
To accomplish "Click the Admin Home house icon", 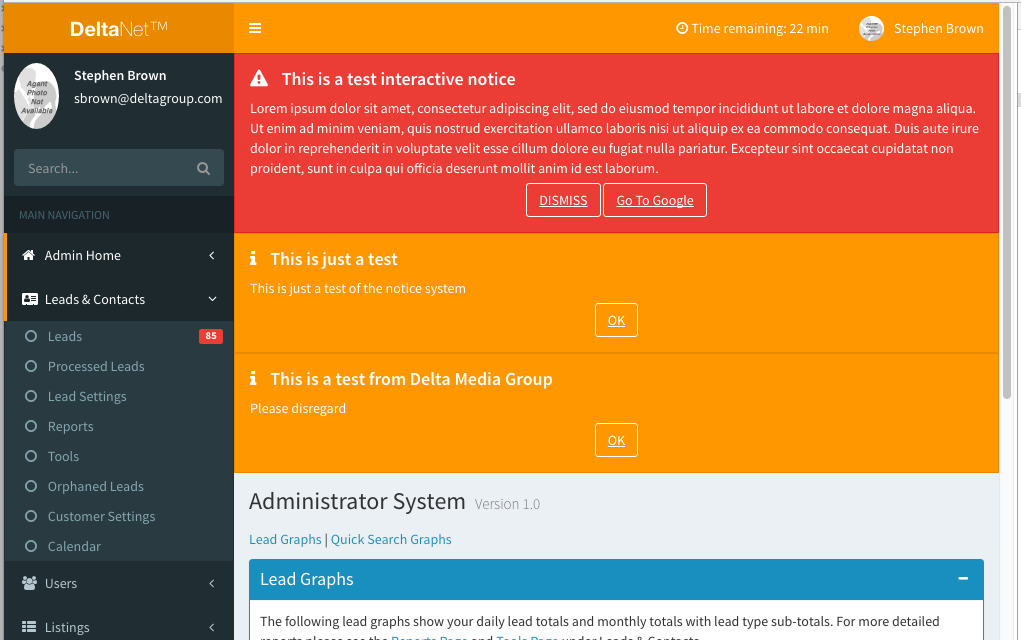I will click(29, 255).
